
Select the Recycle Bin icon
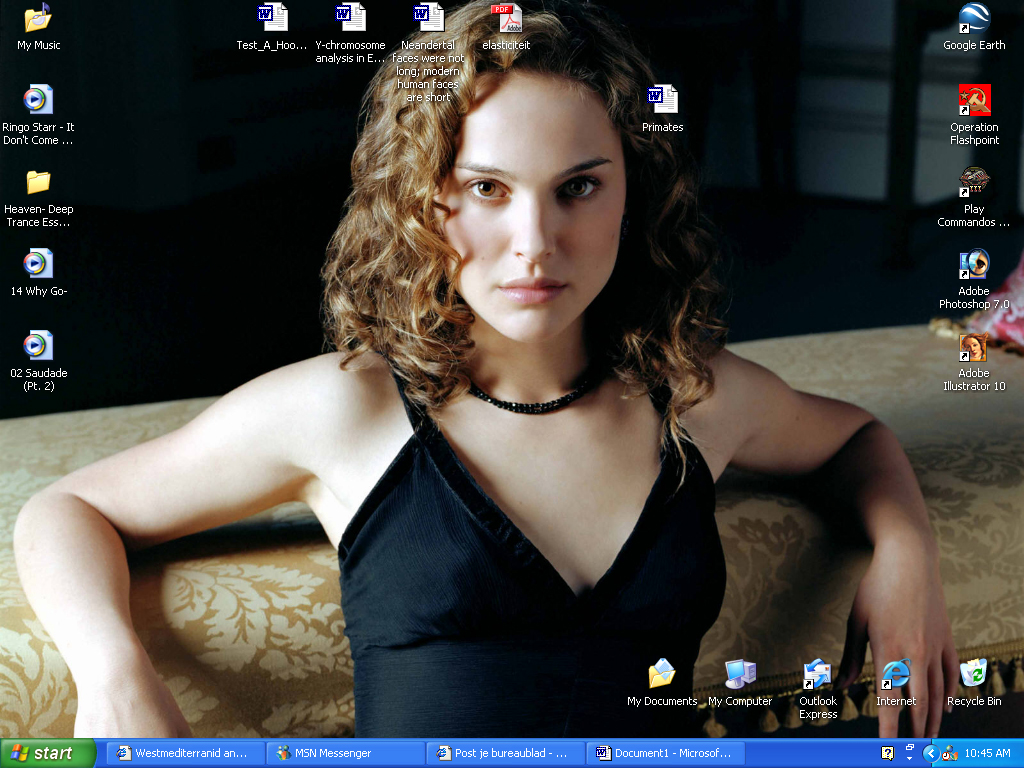pyautogui.click(x=973, y=674)
